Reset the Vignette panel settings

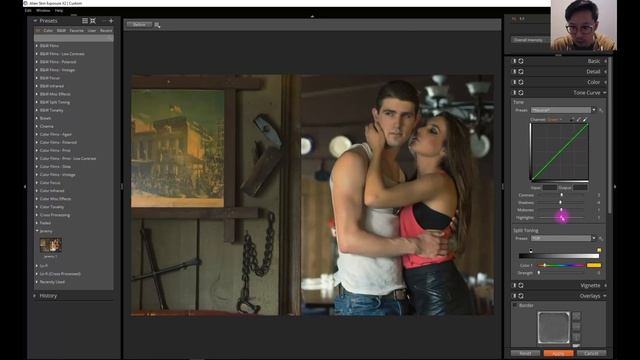521,285
